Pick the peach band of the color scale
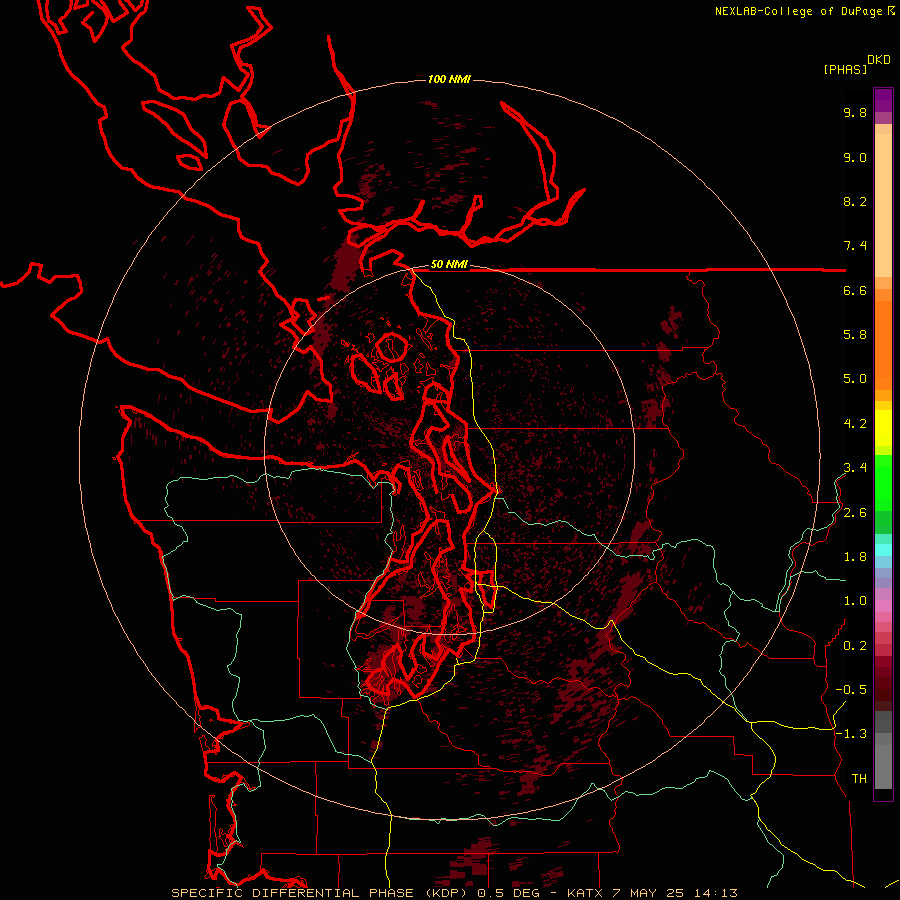The height and width of the screenshot is (900, 900). click(883, 205)
